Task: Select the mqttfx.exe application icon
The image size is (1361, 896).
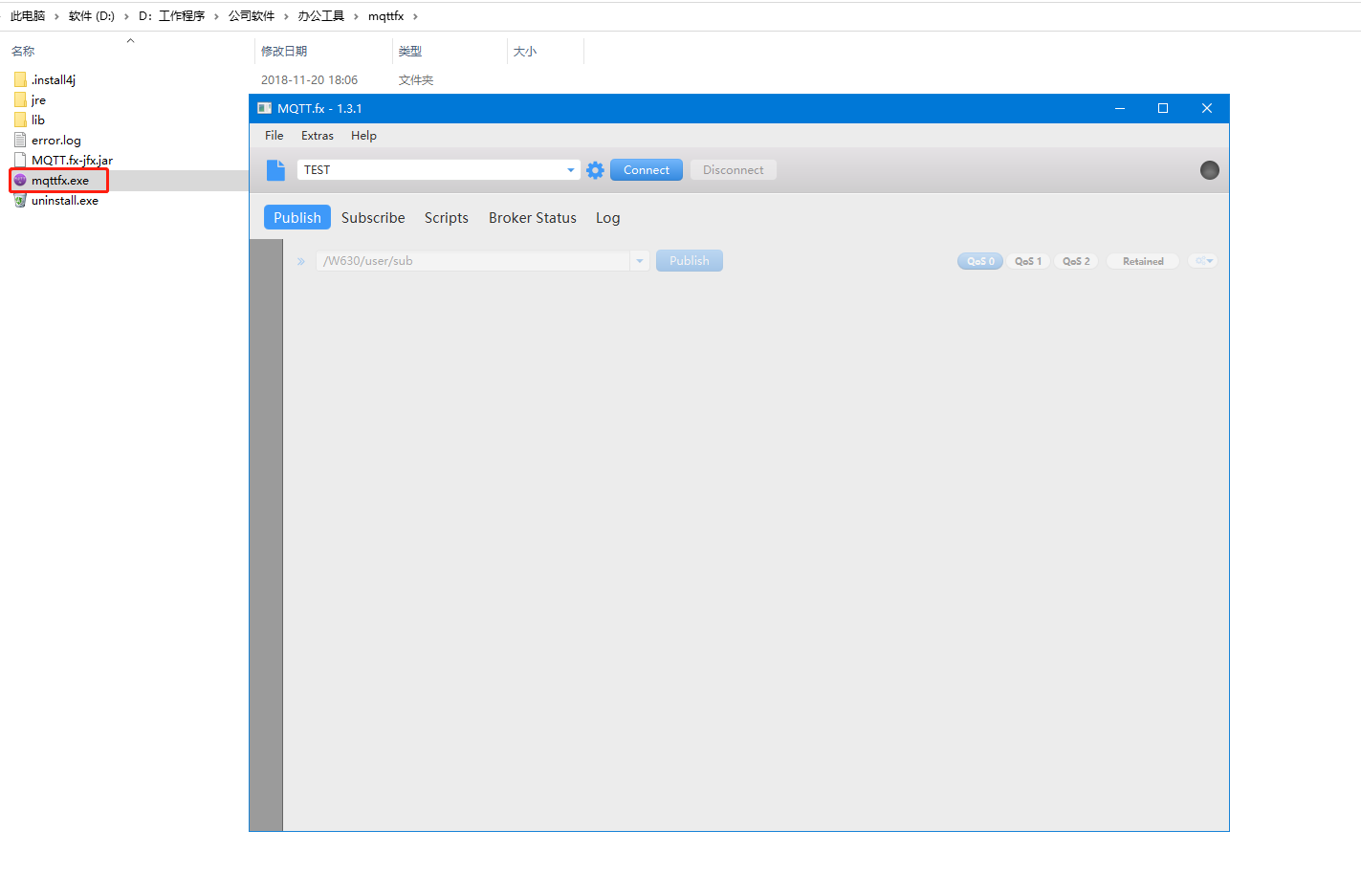Action: (20, 181)
